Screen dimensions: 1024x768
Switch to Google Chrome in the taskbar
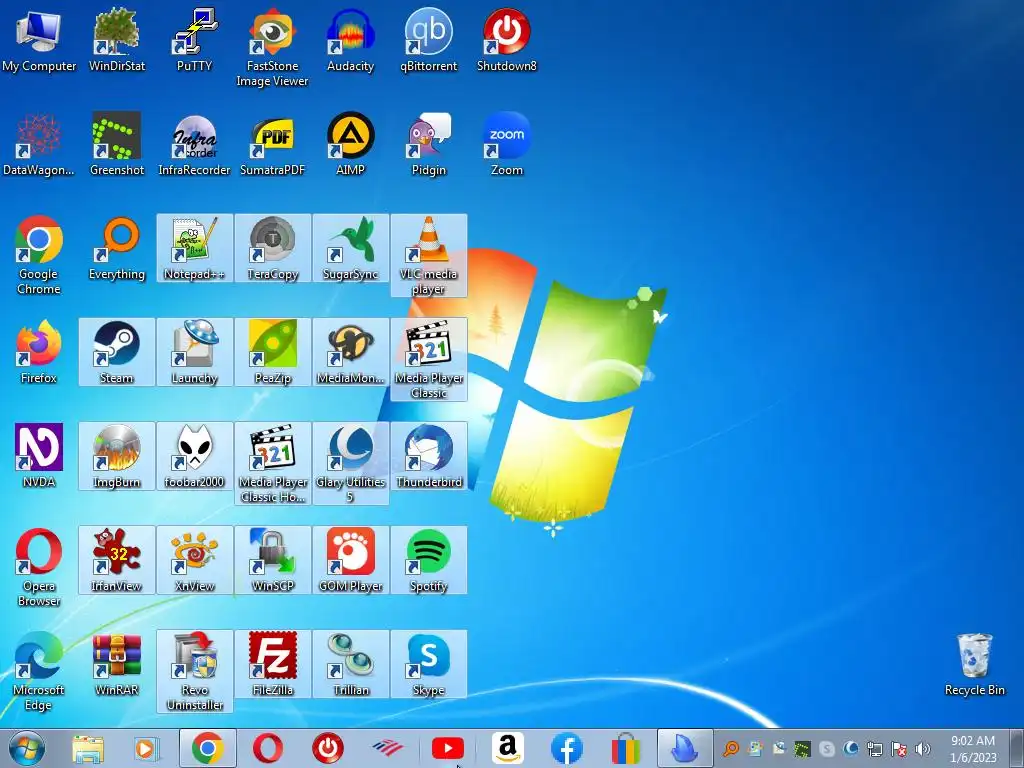(x=208, y=748)
